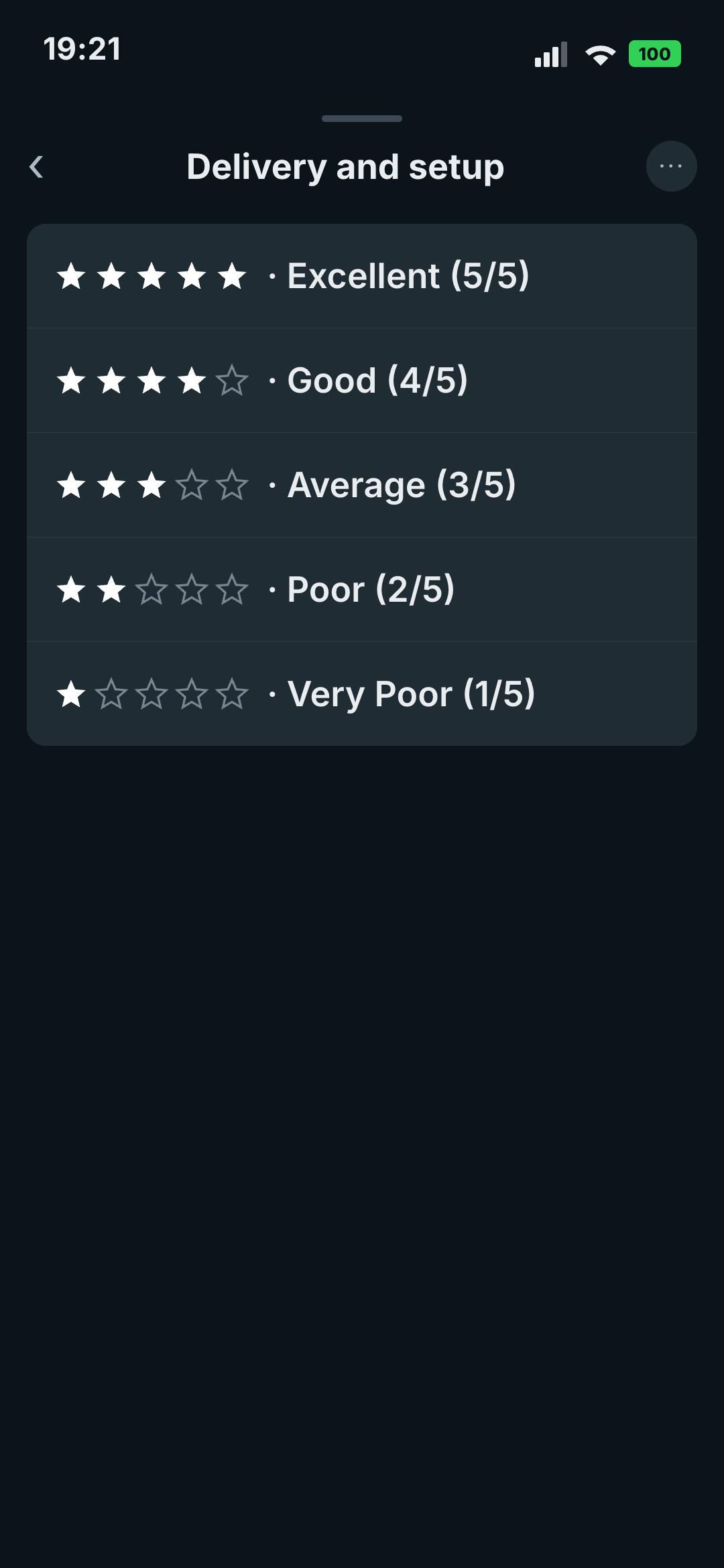The image size is (724, 1568).
Task: Choose the Very Poor (1/5) option
Action: point(362,694)
